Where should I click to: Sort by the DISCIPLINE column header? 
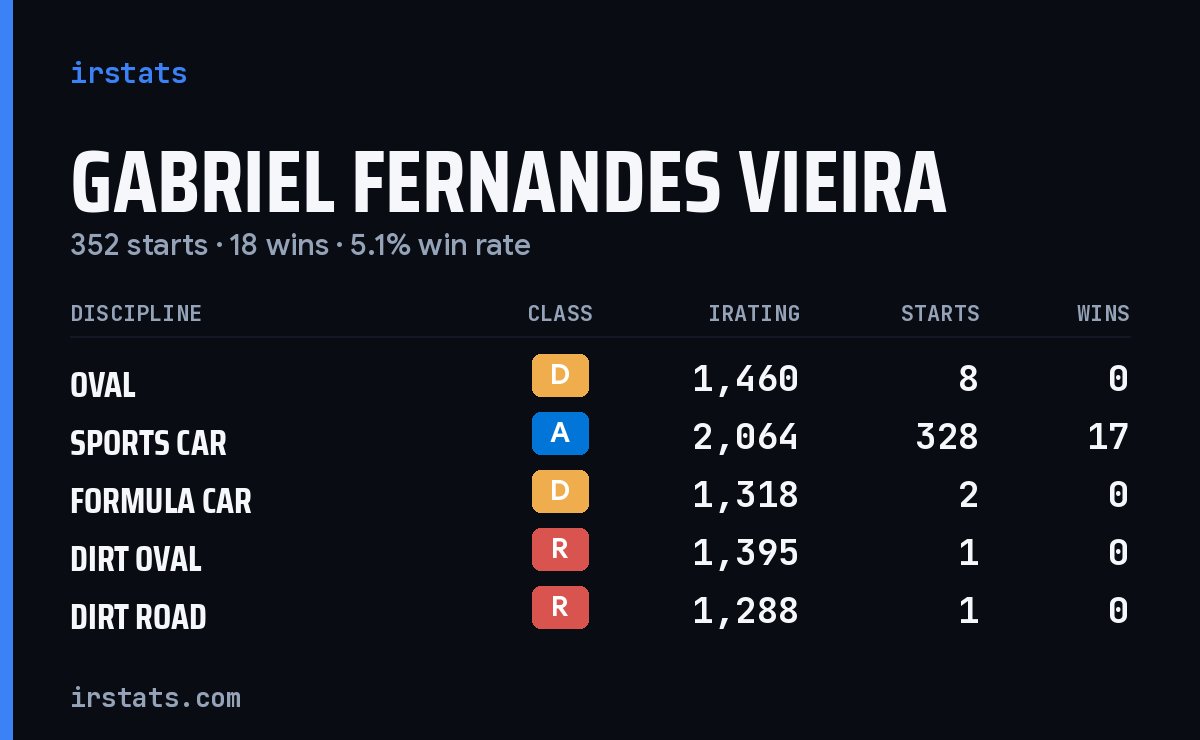[136, 314]
